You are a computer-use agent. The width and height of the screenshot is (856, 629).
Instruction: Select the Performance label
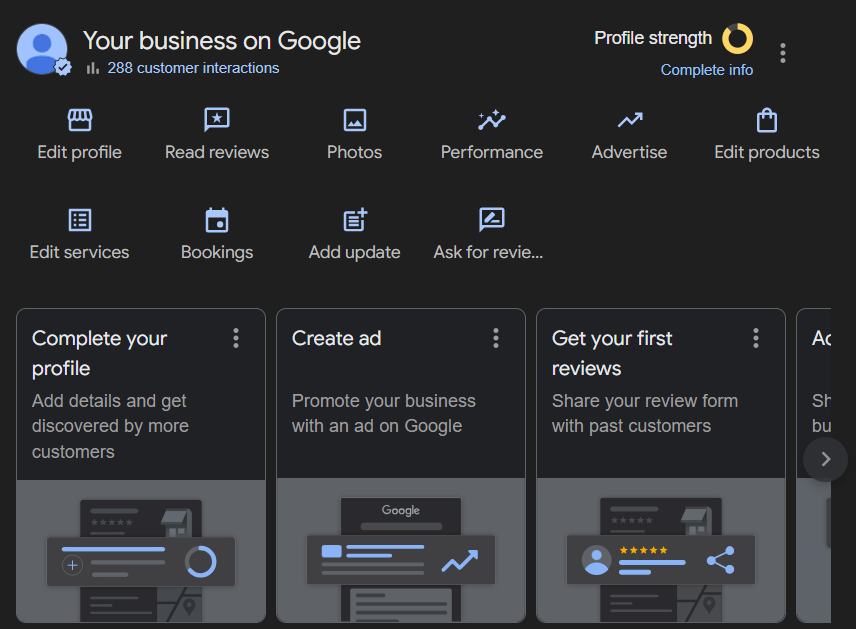pos(491,152)
